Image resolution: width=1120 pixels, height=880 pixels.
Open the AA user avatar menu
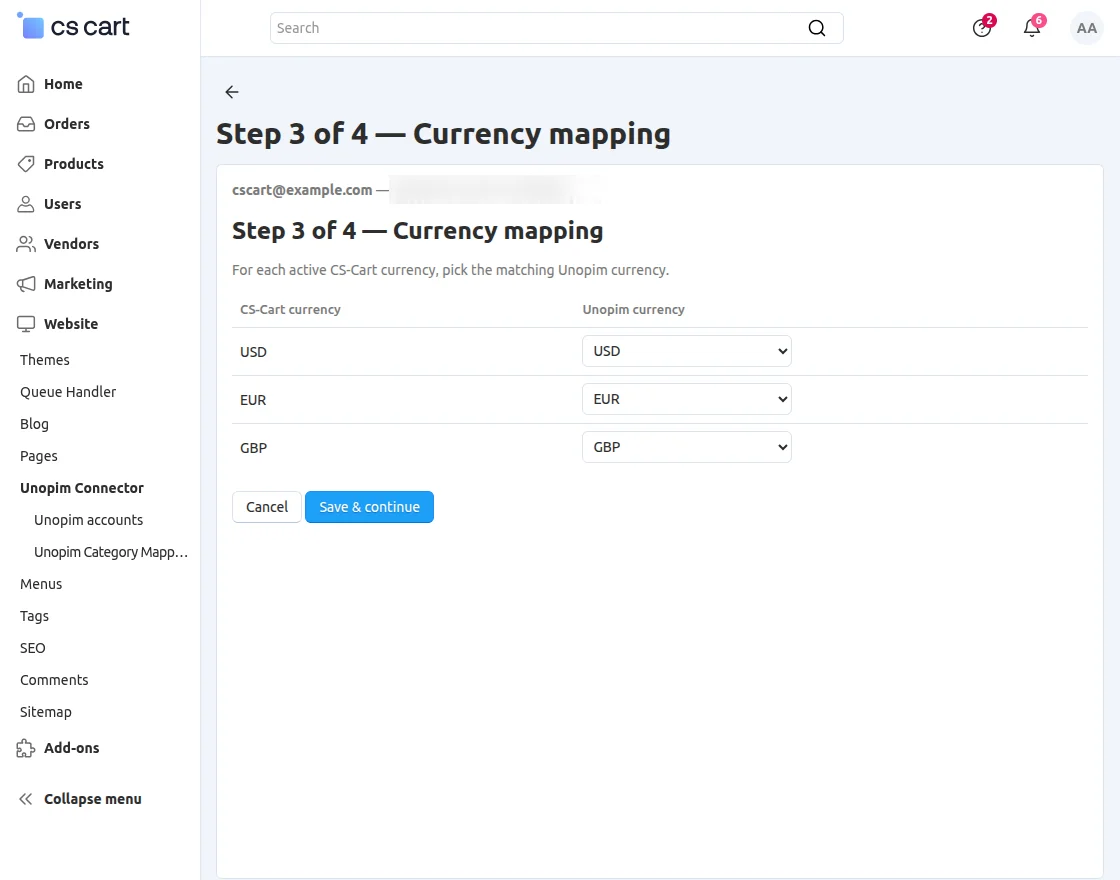(1086, 28)
